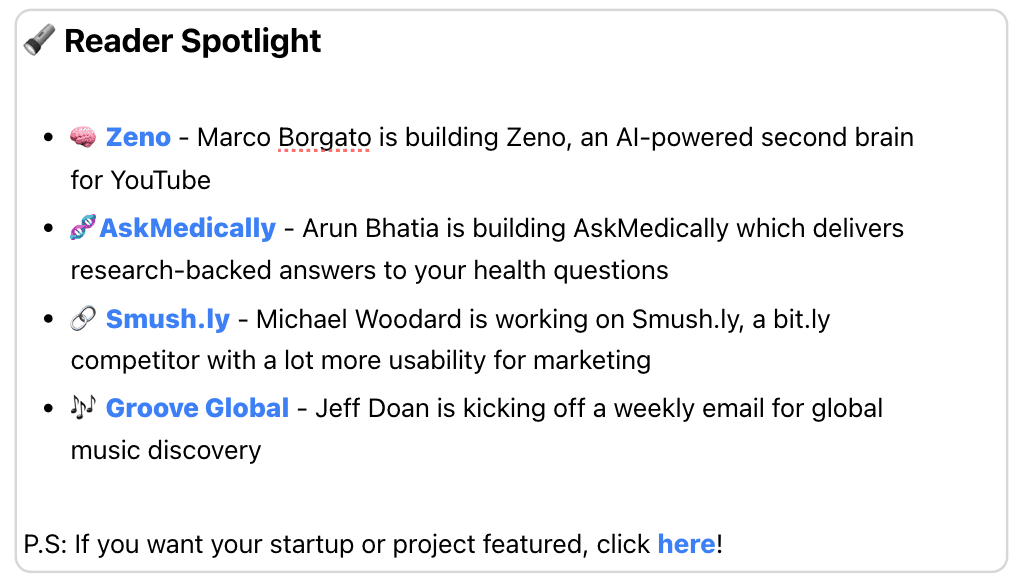Click the name Jeff Doan
The width and height of the screenshot is (1016, 582).
(x=373, y=408)
